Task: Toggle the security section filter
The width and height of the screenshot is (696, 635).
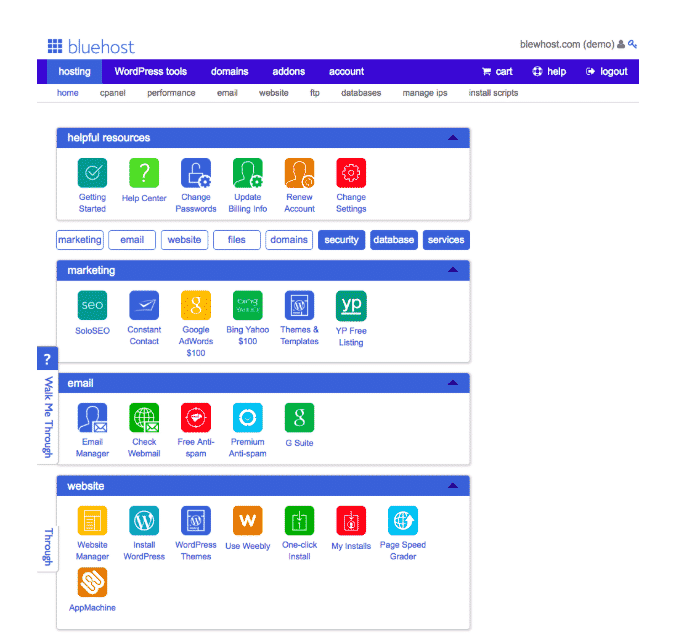Action: point(341,240)
